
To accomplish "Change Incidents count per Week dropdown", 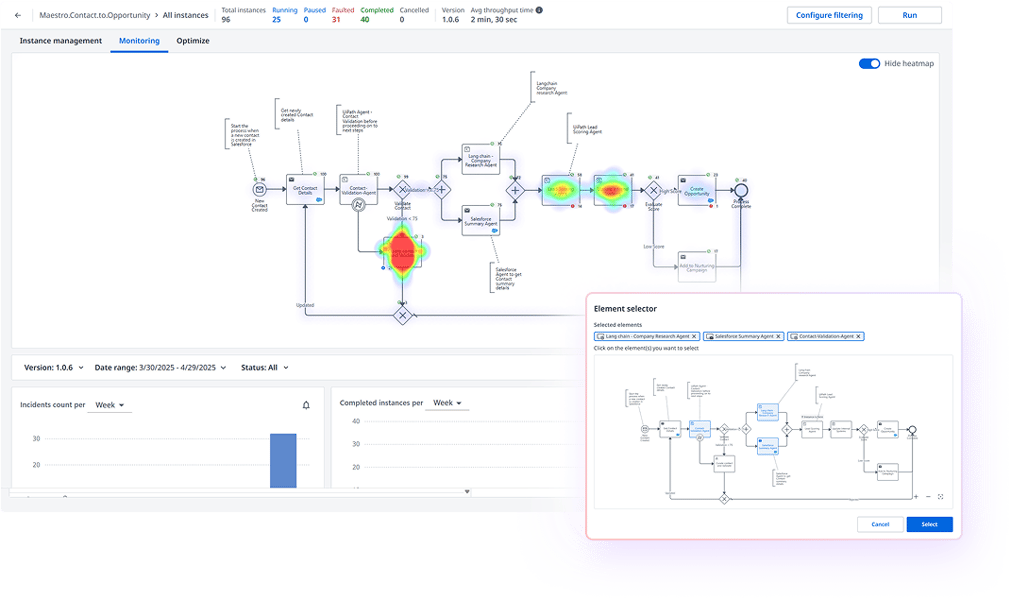I will 109,405.
